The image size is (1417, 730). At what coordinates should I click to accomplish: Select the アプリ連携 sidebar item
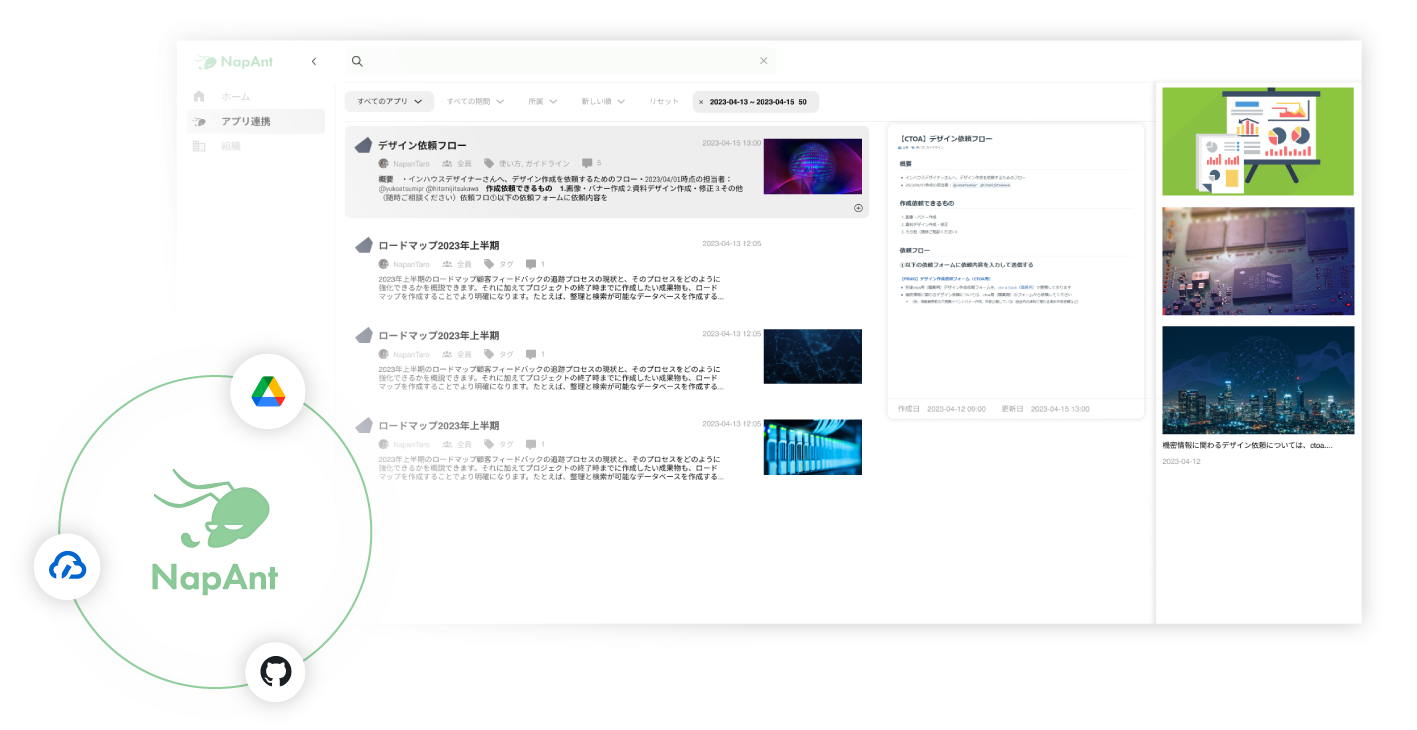tap(256, 121)
